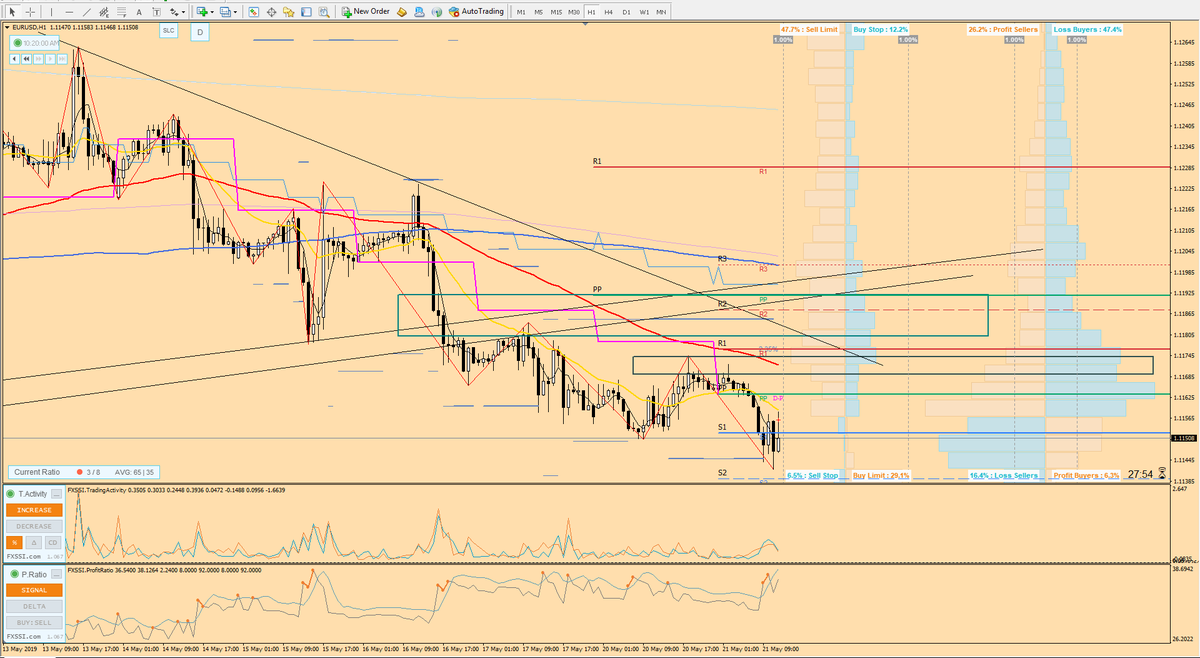This screenshot has width=1200, height=658.
Task: Open the P.Ratio panel menu button
Action: tap(56, 574)
